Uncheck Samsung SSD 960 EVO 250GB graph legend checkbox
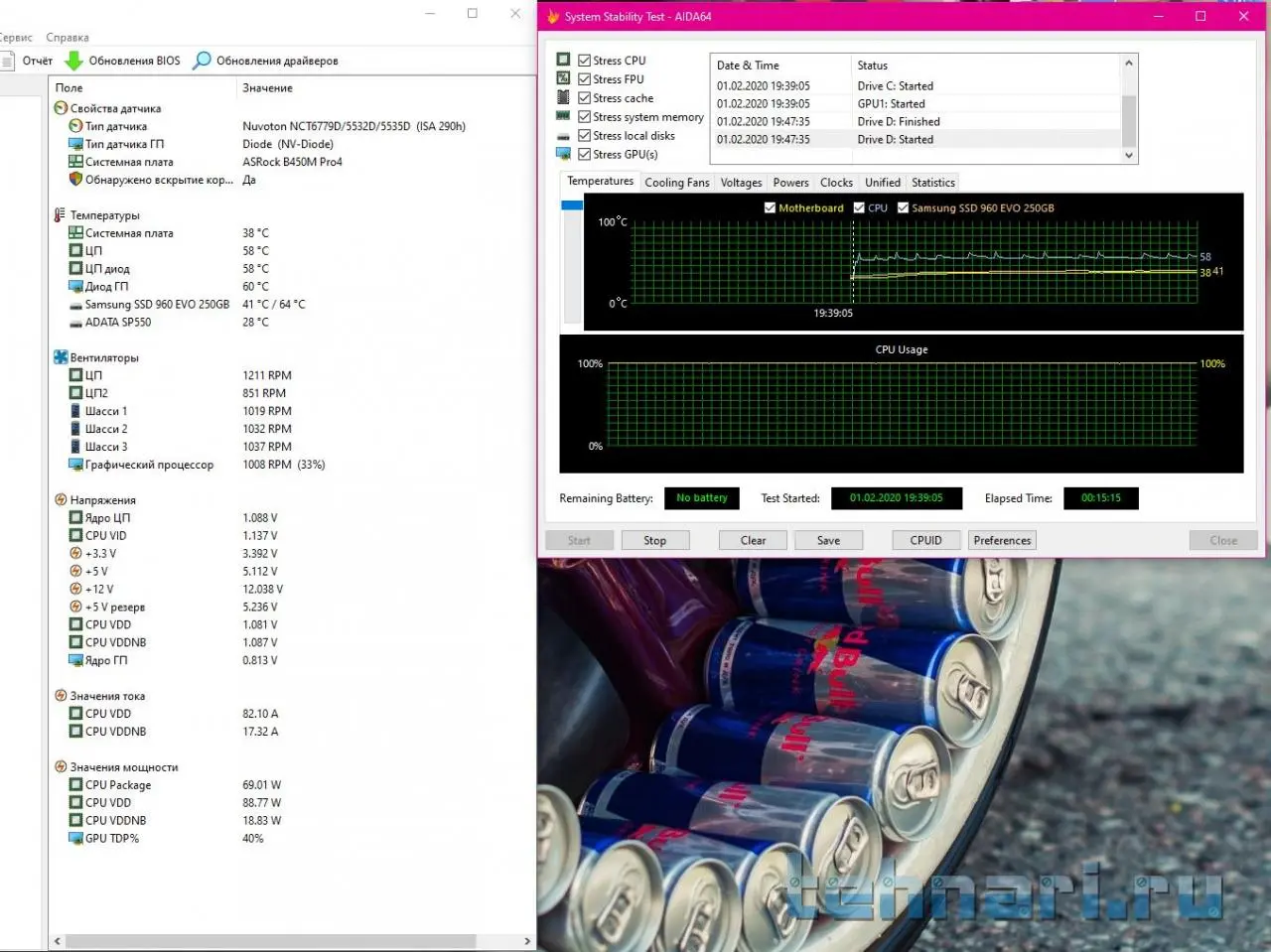This screenshot has height=952, width=1271. tap(903, 208)
